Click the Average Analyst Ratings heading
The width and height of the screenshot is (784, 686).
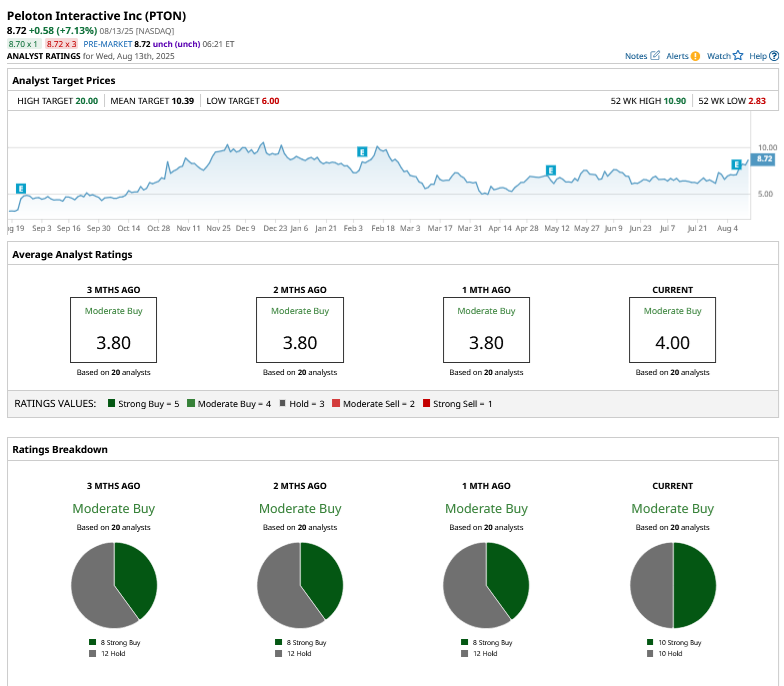(72, 254)
